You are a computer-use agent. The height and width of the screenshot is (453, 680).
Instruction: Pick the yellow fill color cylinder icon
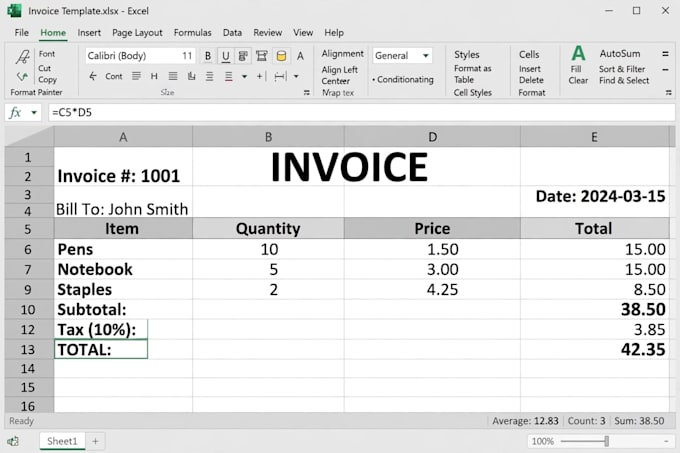coord(281,56)
